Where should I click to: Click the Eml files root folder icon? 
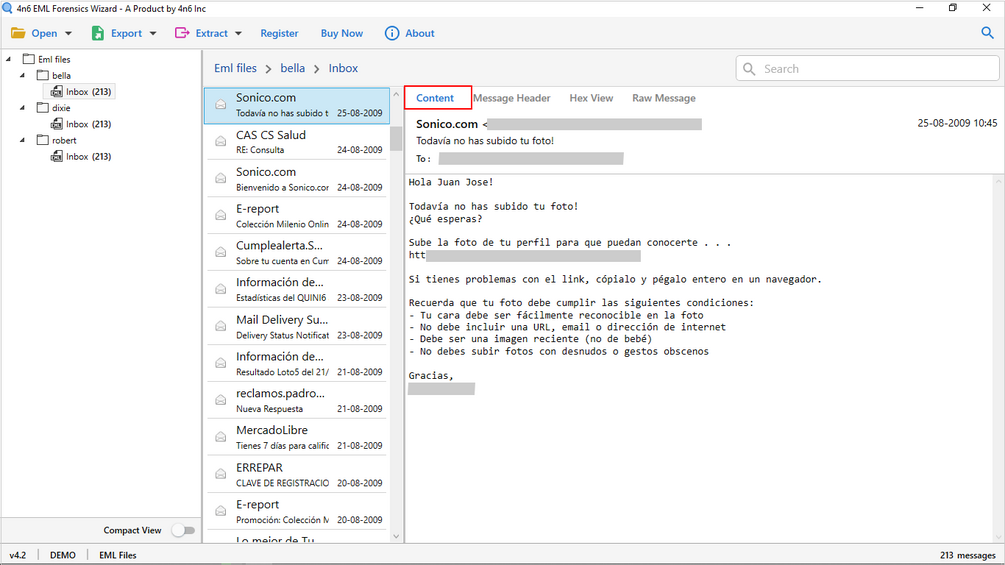pos(28,59)
